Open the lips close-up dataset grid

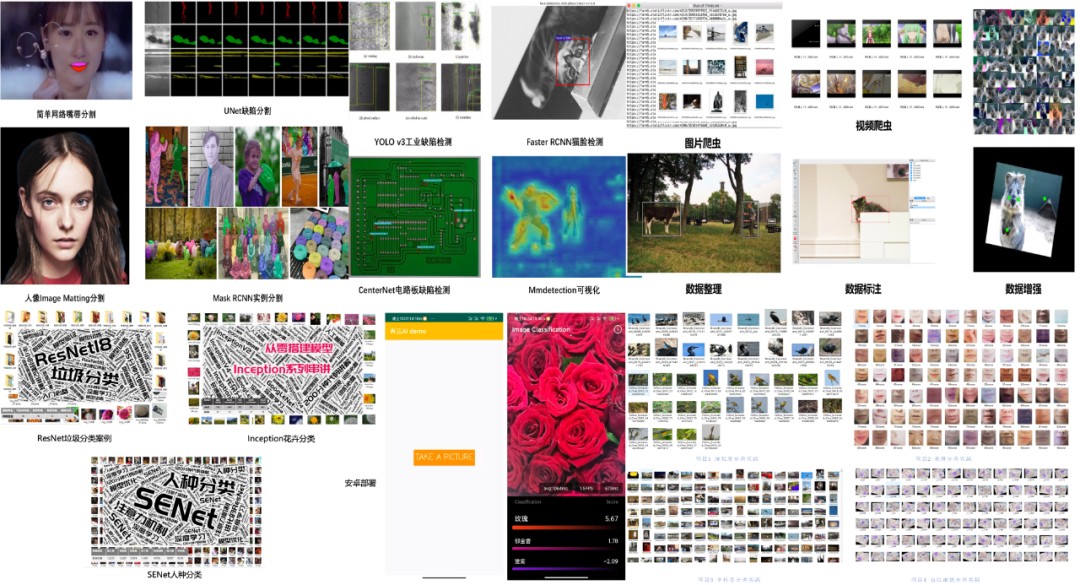coord(962,380)
